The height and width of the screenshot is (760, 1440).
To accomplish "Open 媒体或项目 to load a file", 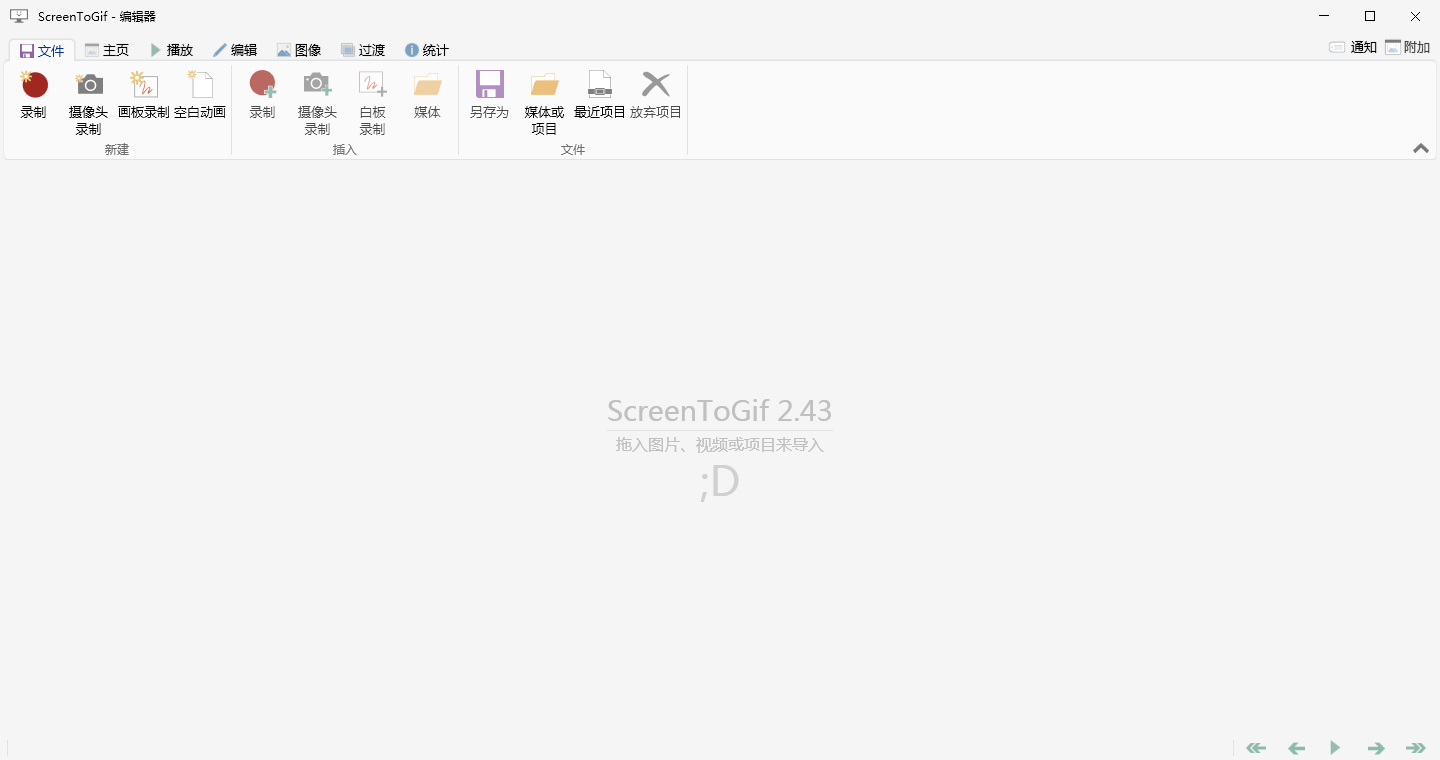I will (x=544, y=86).
